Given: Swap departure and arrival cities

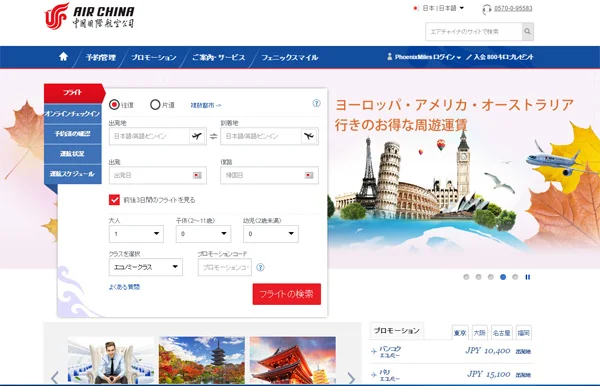Looking at the screenshot, I should [214, 136].
